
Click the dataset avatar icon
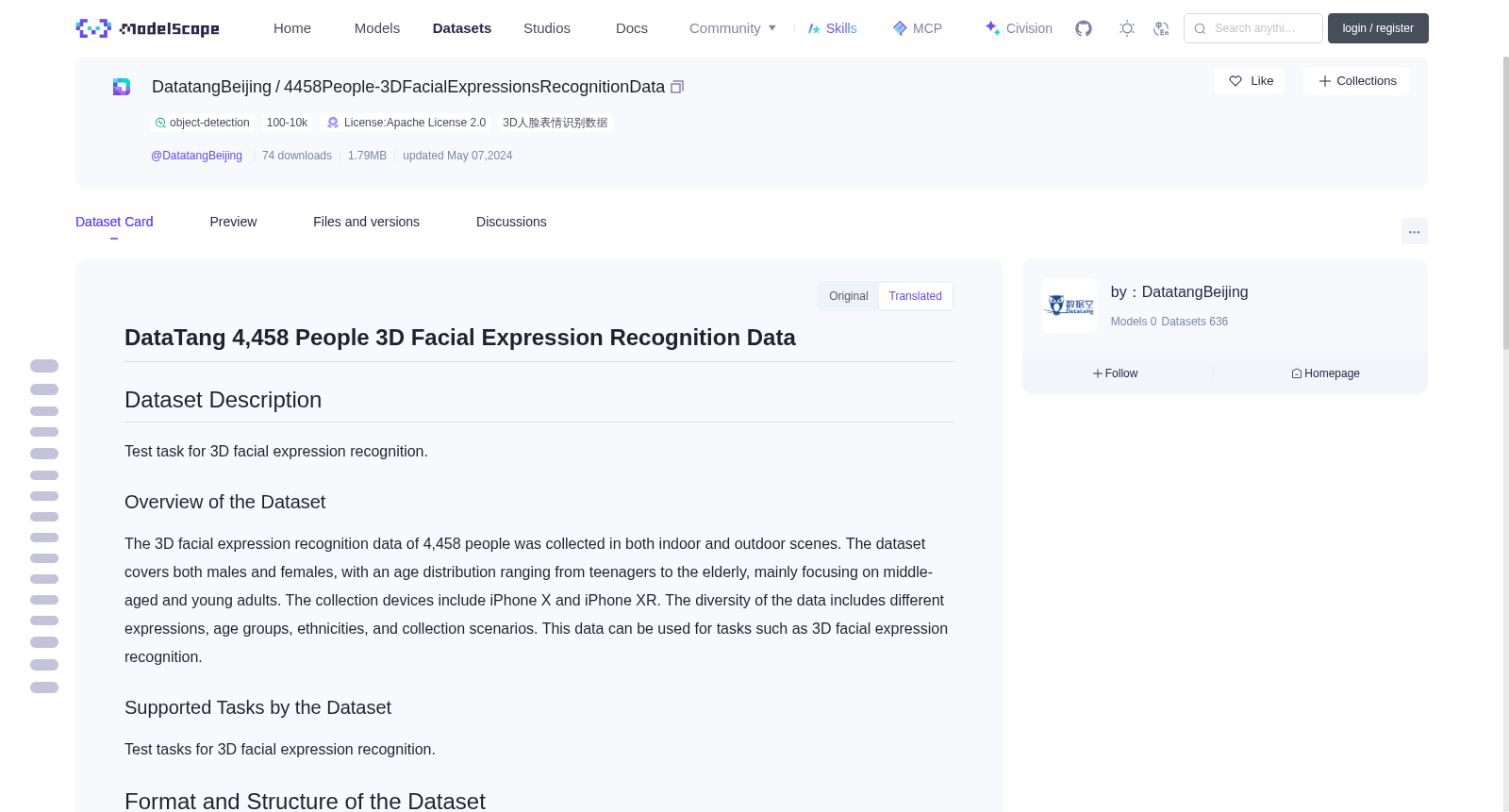(122, 87)
